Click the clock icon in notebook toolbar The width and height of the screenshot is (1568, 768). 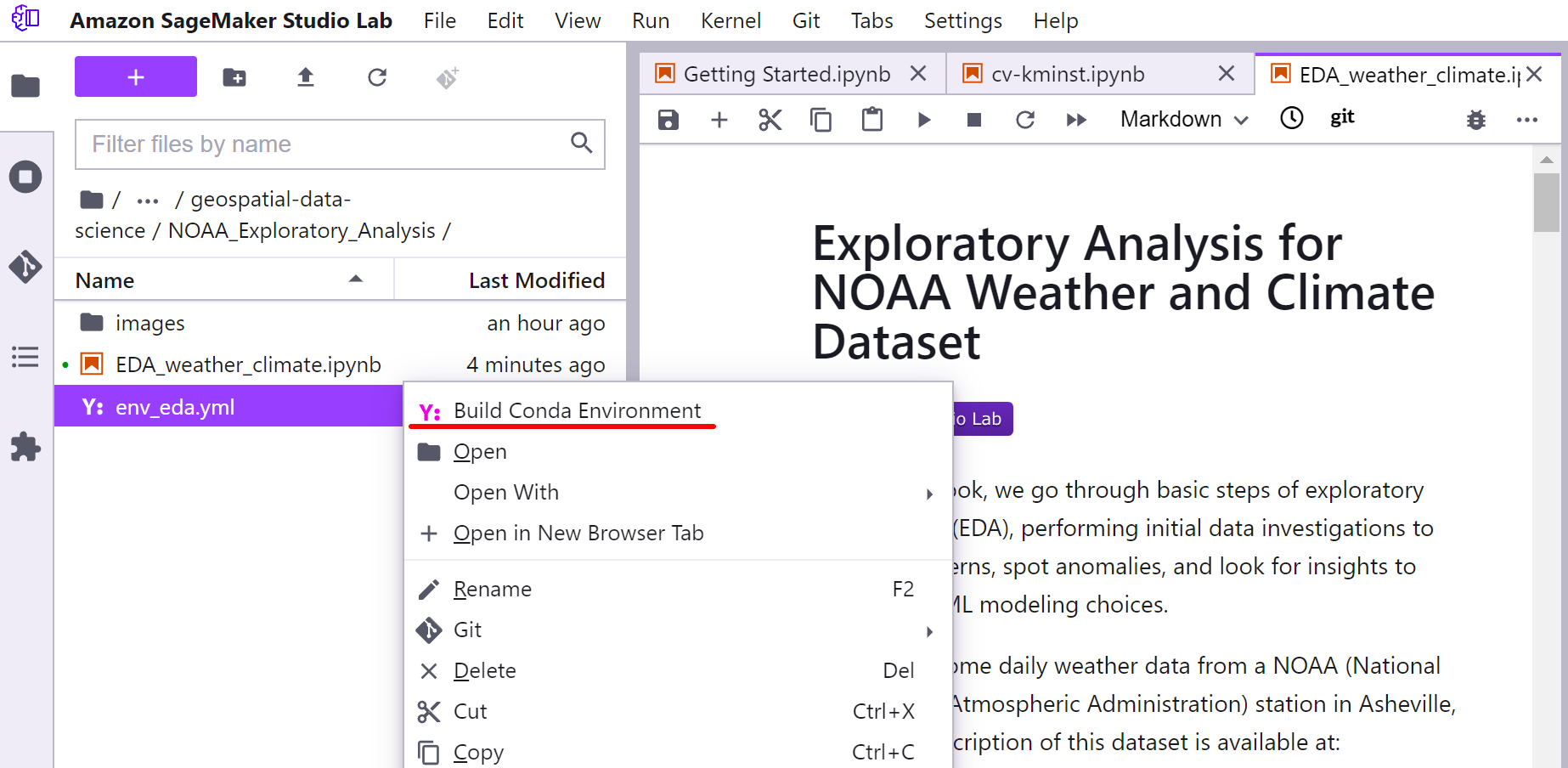point(1292,118)
